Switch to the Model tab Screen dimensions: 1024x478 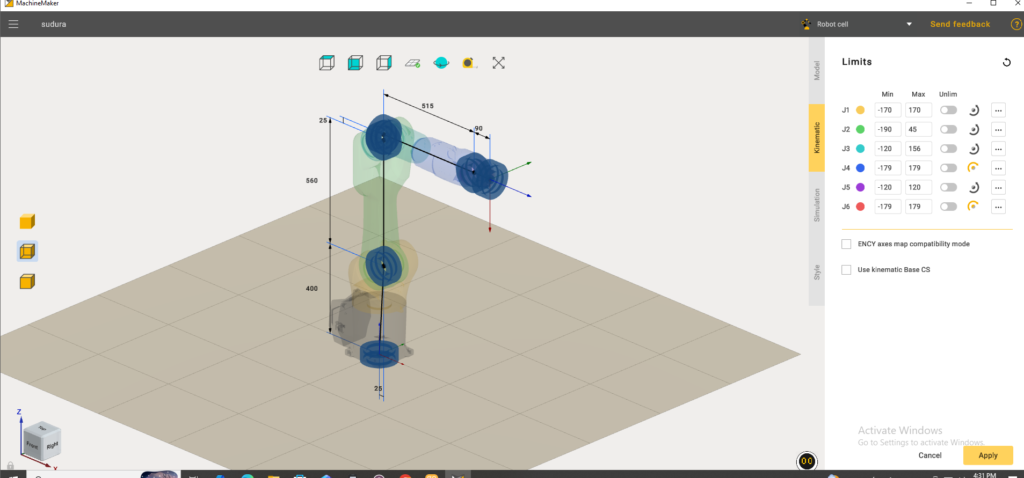click(x=817, y=70)
